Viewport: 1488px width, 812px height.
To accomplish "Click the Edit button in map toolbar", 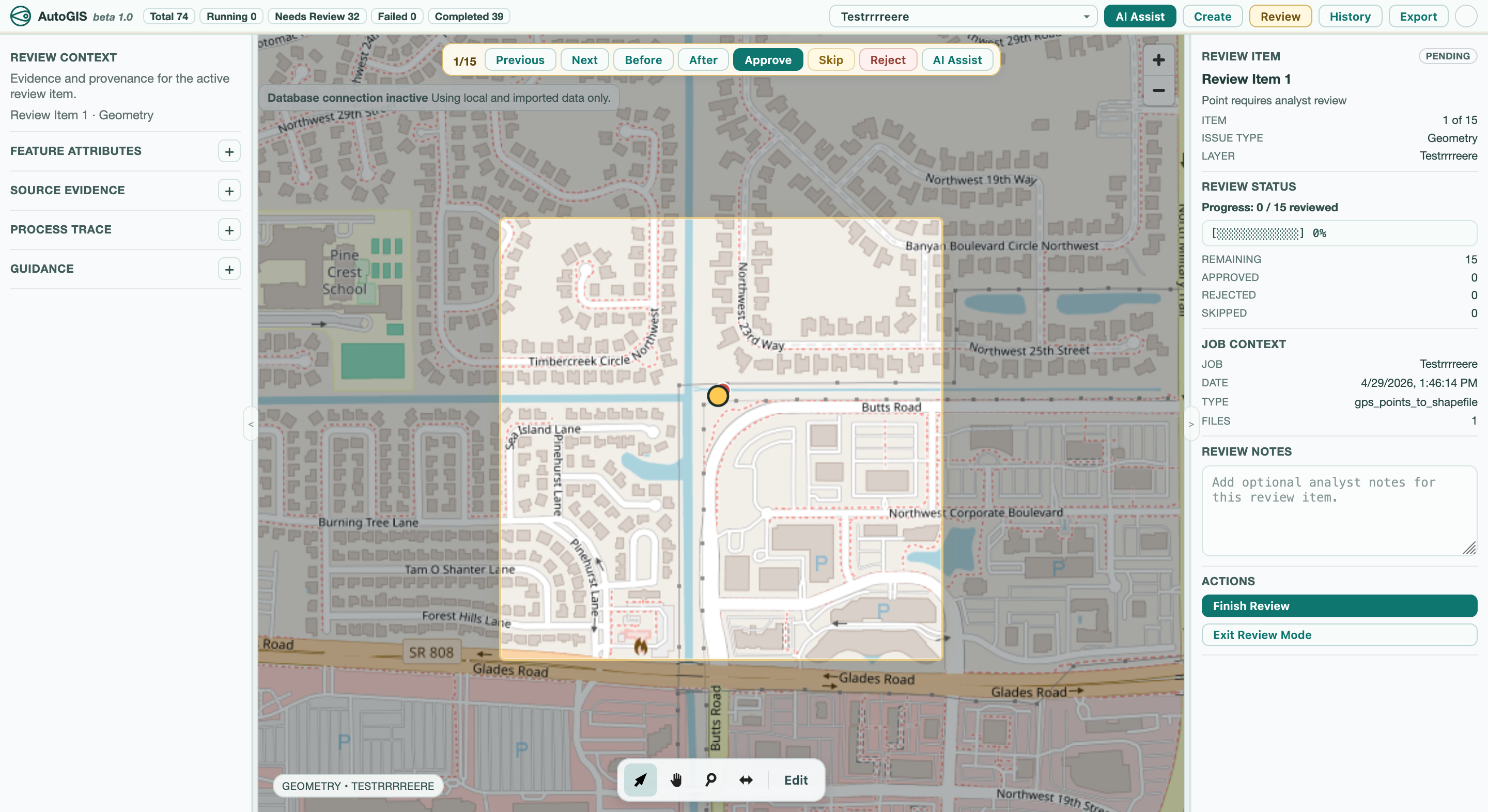I will (x=796, y=780).
